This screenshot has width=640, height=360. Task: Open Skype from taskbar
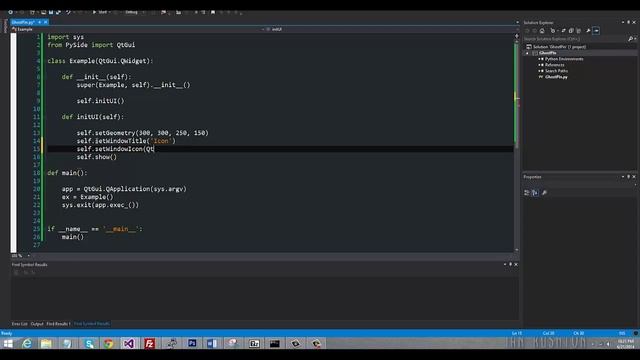click(89, 344)
